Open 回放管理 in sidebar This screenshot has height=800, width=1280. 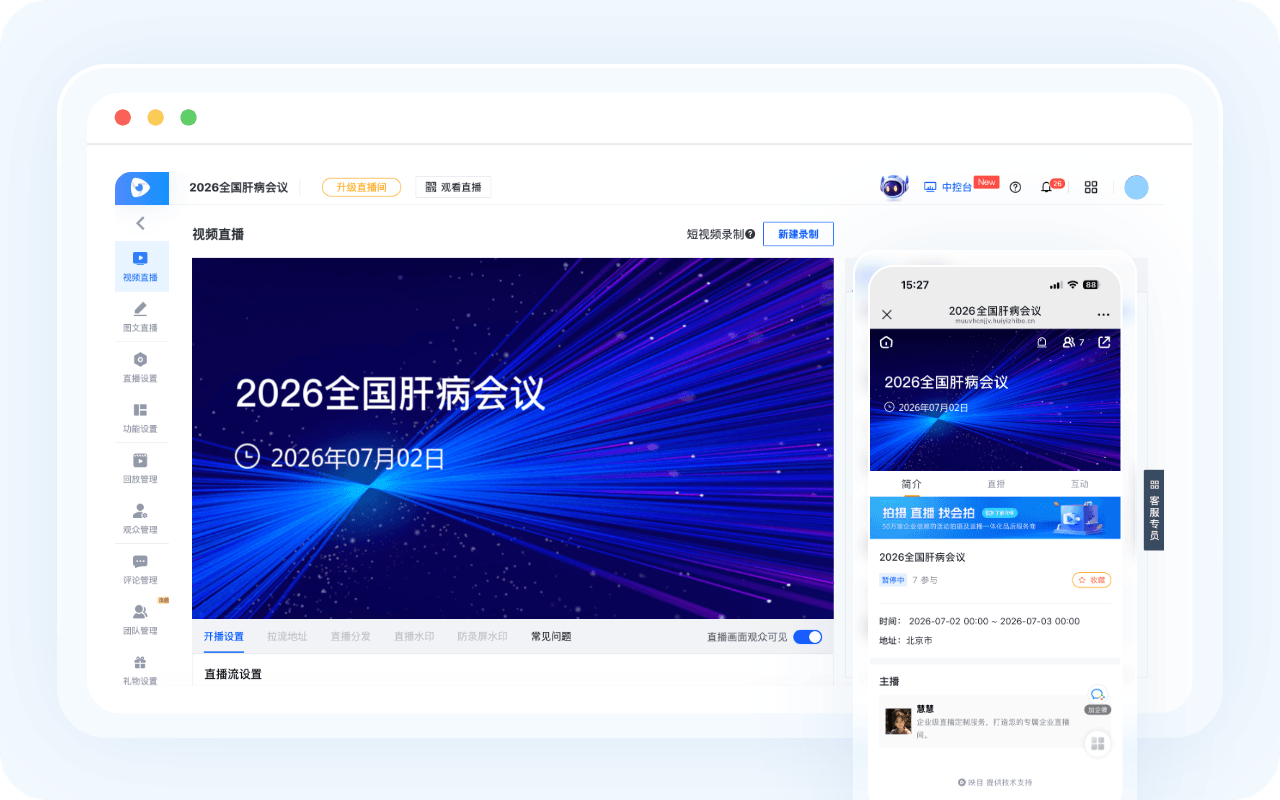click(141, 468)
